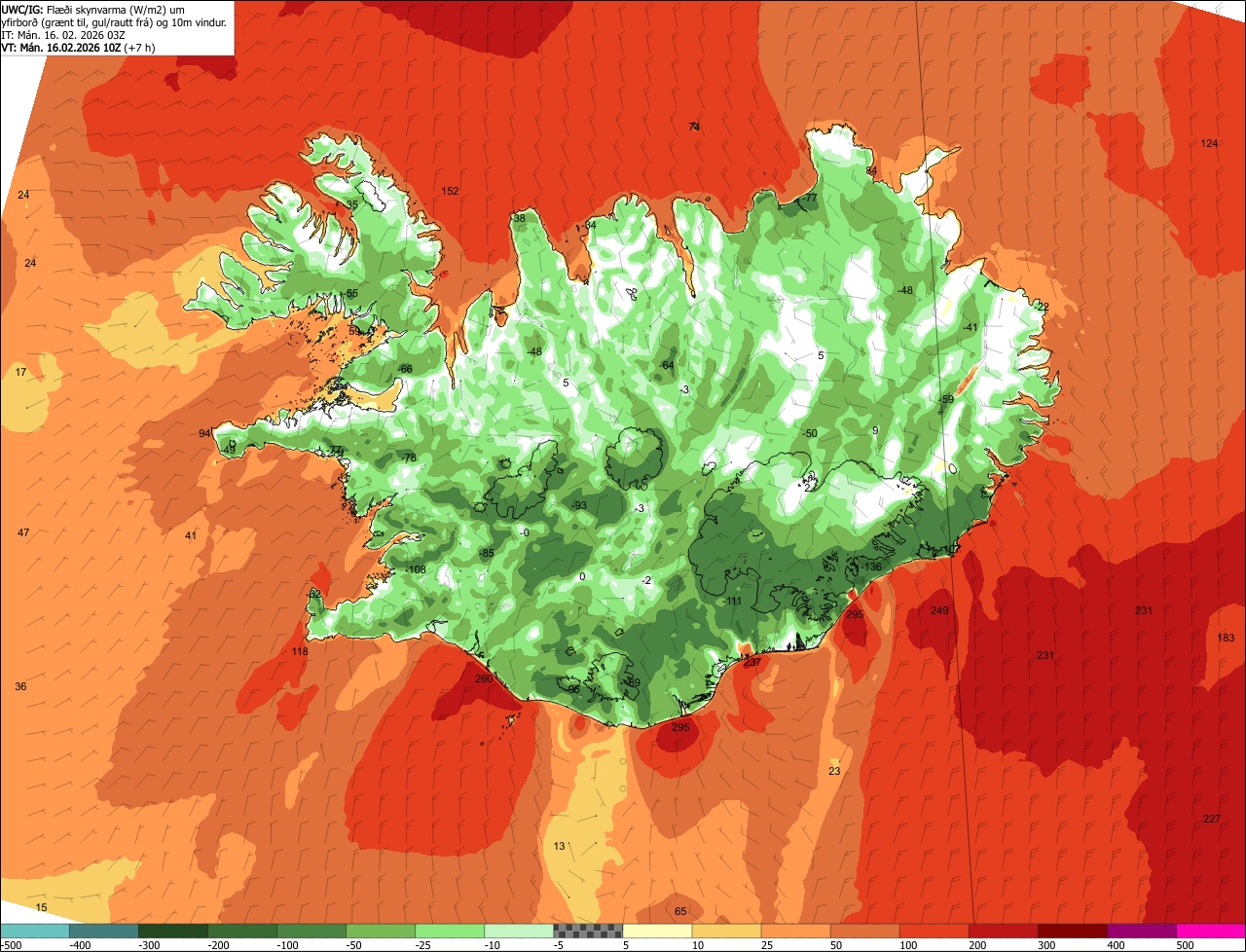Select the map value -55 in the Westfjords
The height and width of the screenshot is (952, 1246).
tap(350, 294)
